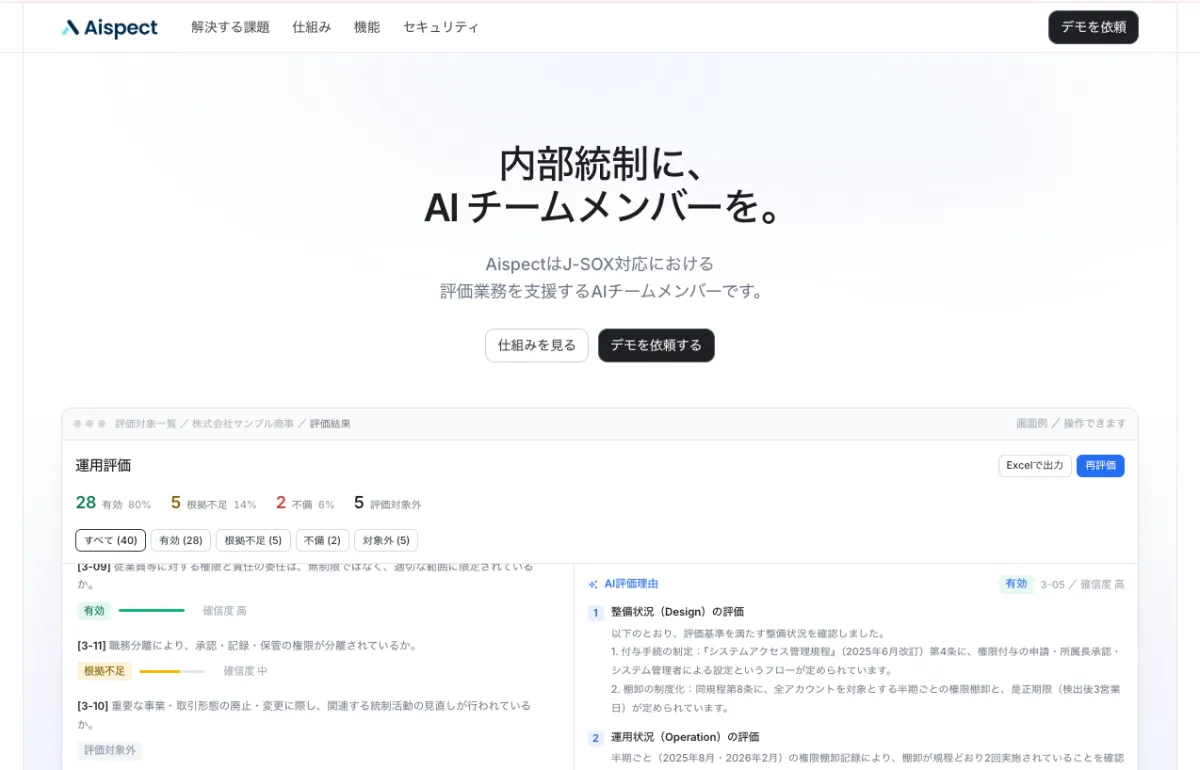Click the 評価対象外 badge under 3-10
Screen dimensions: 1200x770
tap(109, 750)
